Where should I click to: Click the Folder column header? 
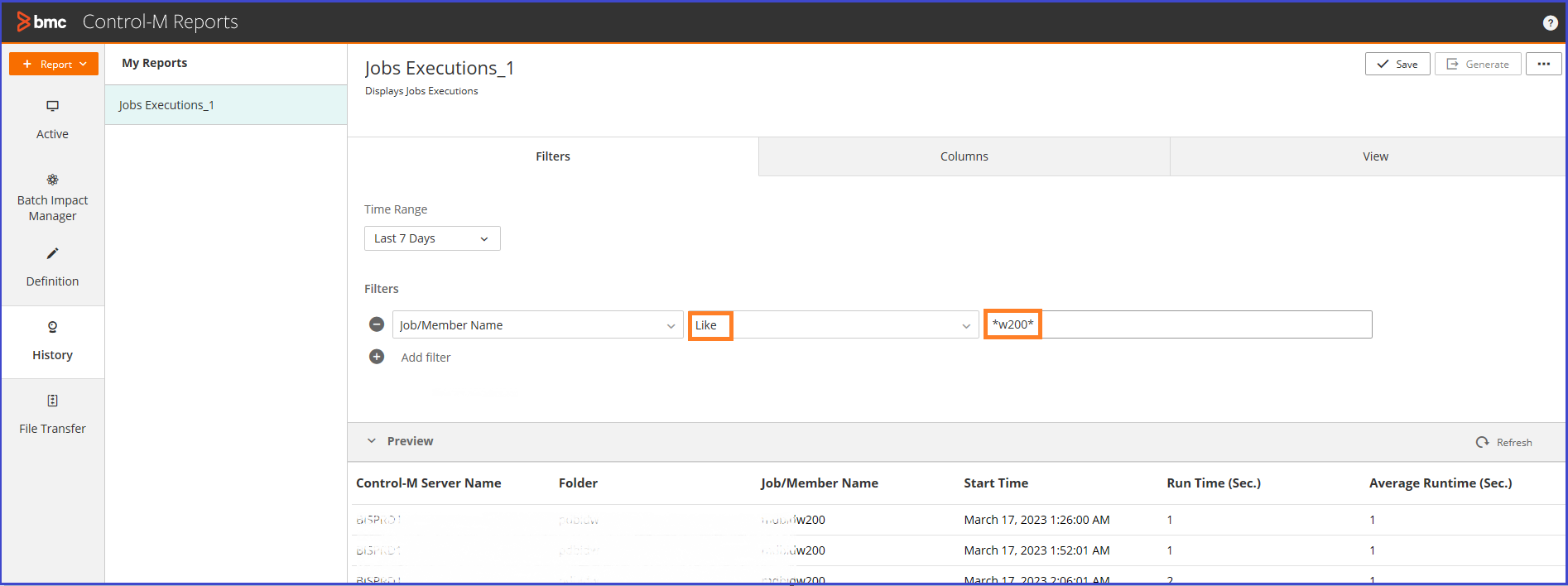pos(578,483)
